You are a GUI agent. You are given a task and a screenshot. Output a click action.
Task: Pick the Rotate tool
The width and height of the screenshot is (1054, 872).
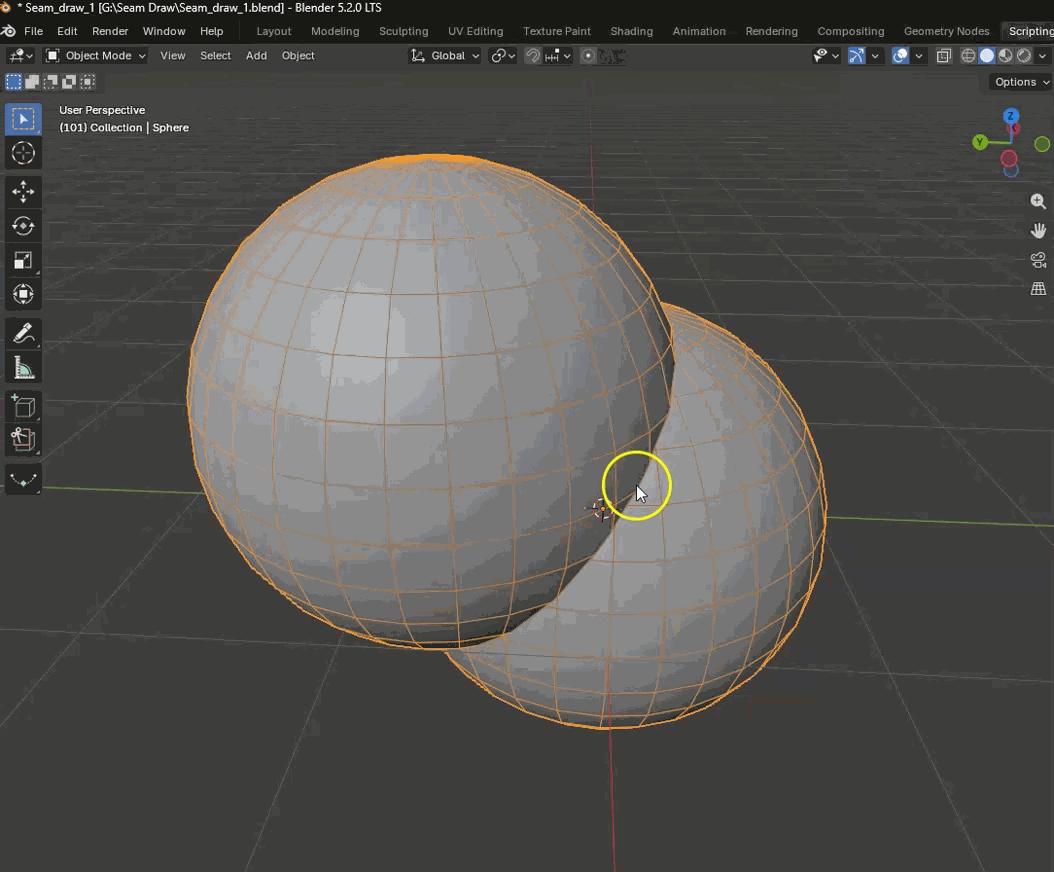pyautogui.click(x=23, y=226)
